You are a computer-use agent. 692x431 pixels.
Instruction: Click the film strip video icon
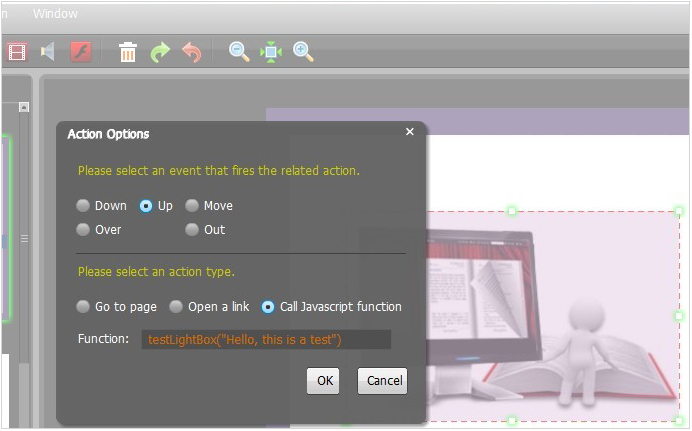(17, 52)
